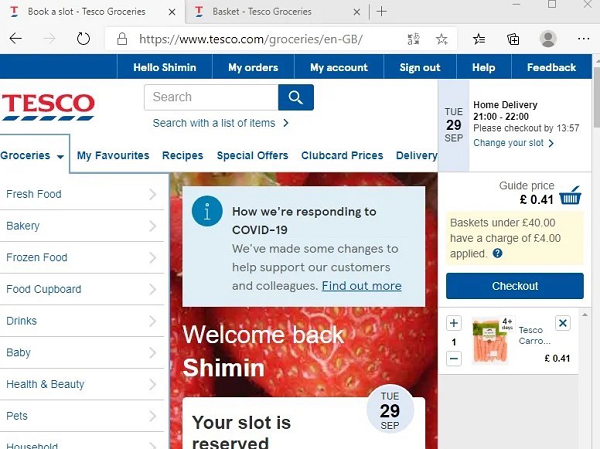Click the translate page icon
The image size is (600, 449).
[x=413, y=39]
